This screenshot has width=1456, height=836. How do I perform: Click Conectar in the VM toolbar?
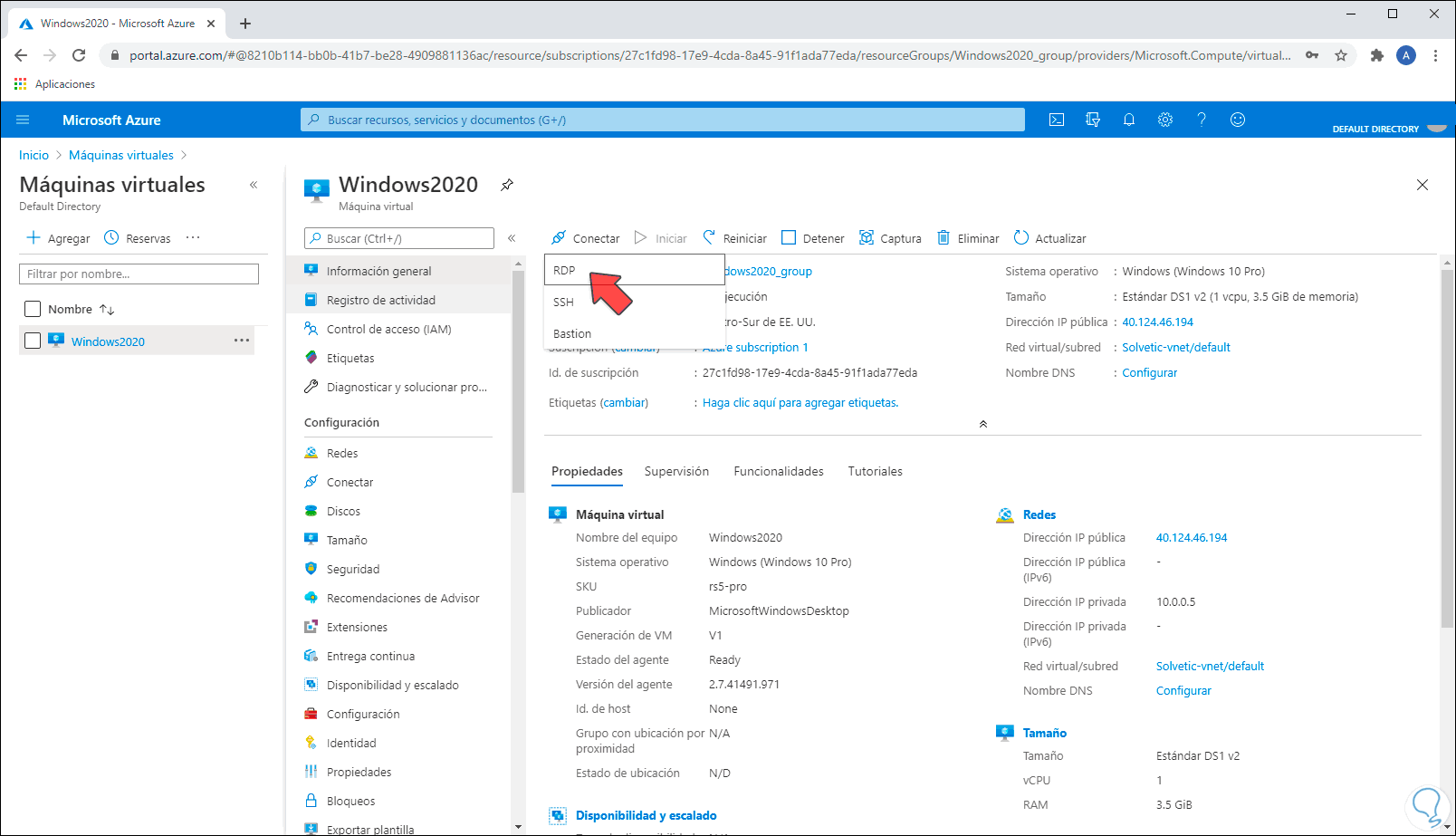586,238
